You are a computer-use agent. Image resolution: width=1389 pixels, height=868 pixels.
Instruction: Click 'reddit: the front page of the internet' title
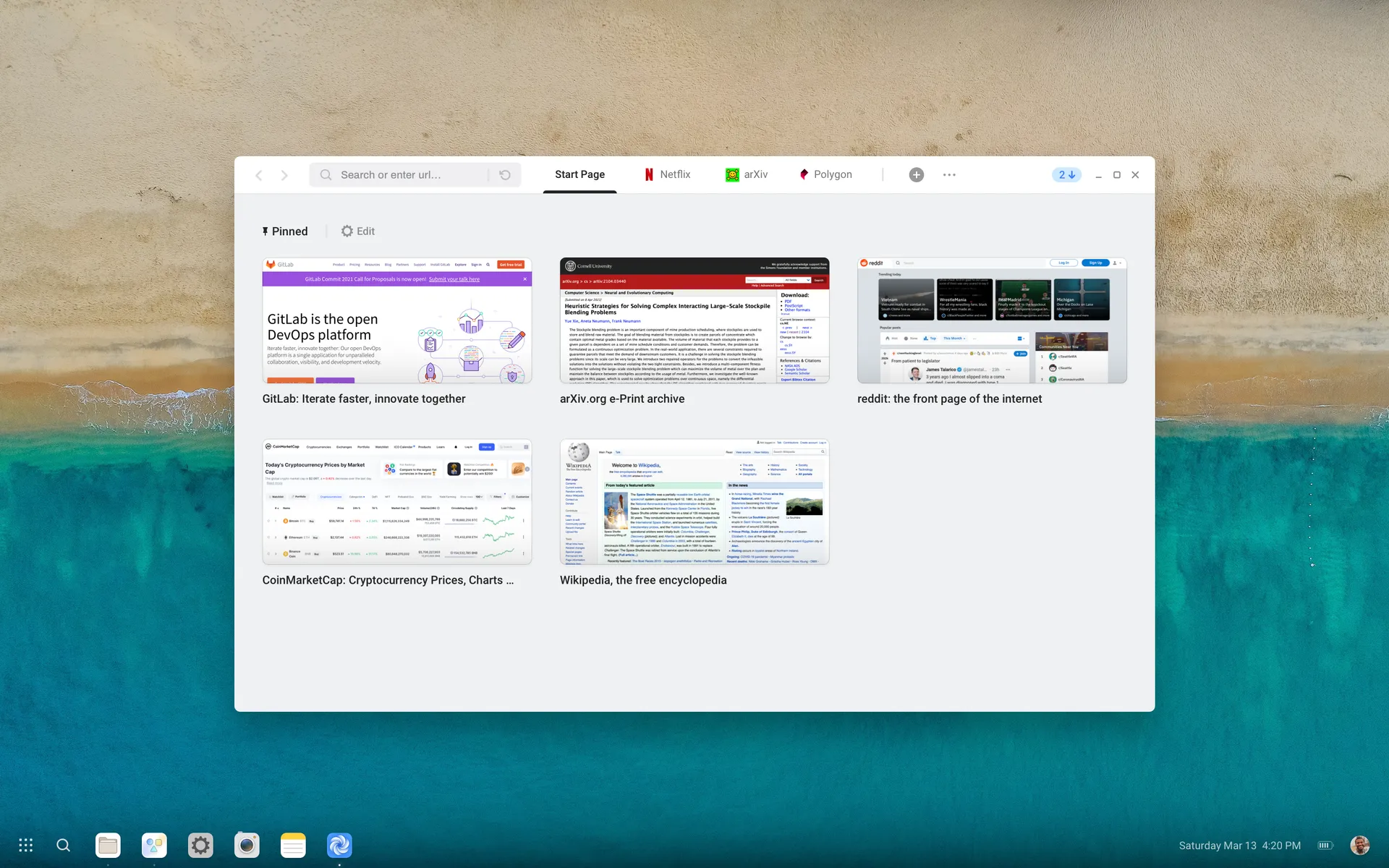coord(950,399)
